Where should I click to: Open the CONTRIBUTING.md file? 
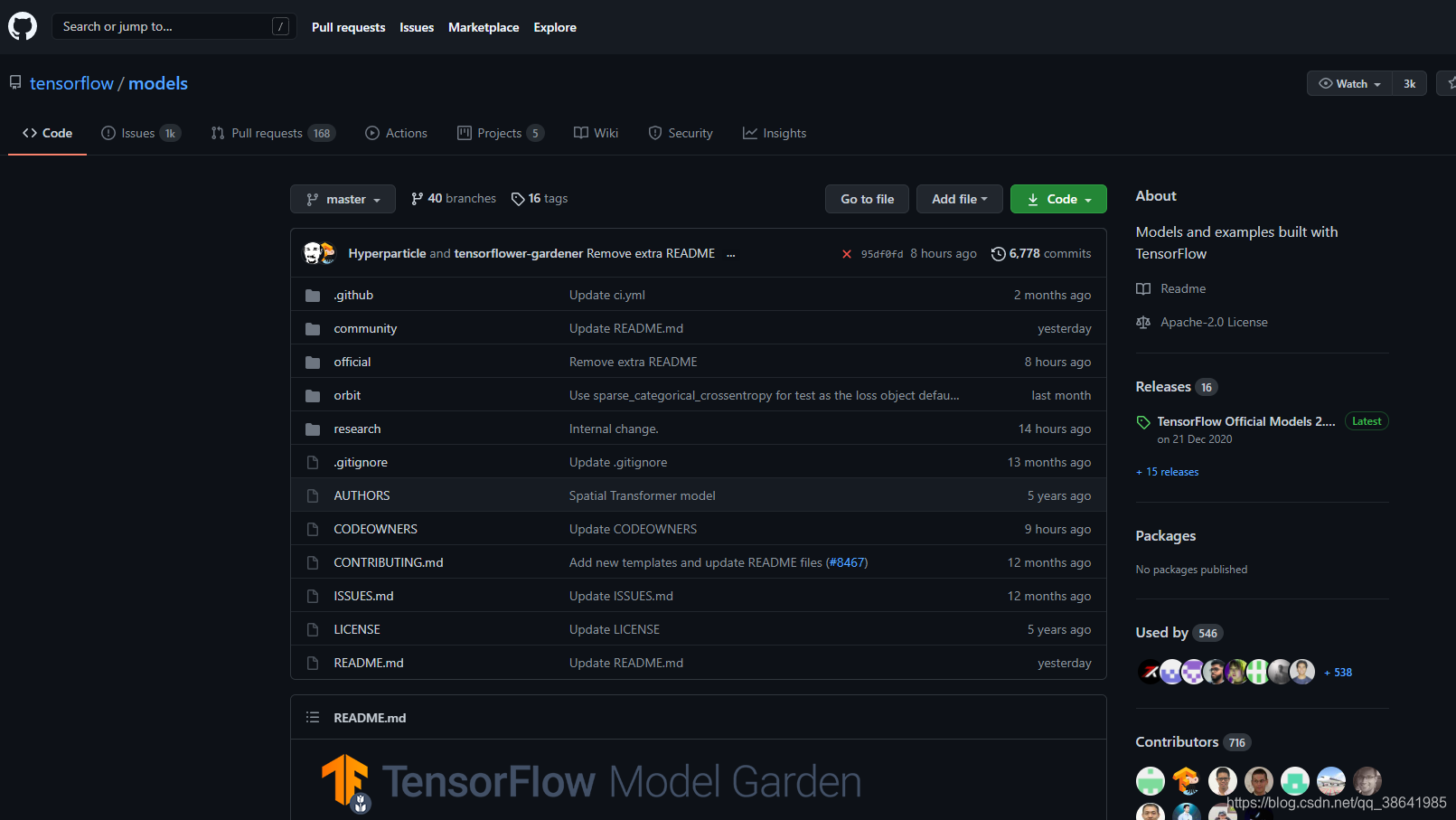(389, 562)
